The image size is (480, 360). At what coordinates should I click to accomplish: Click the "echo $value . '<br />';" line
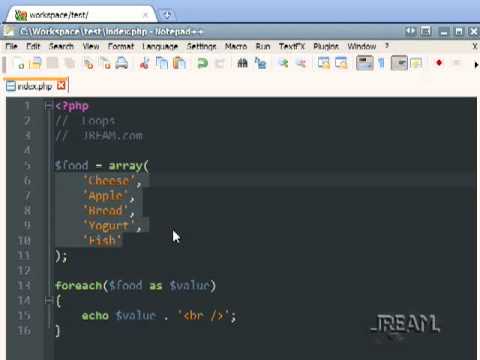click(159, 315)
